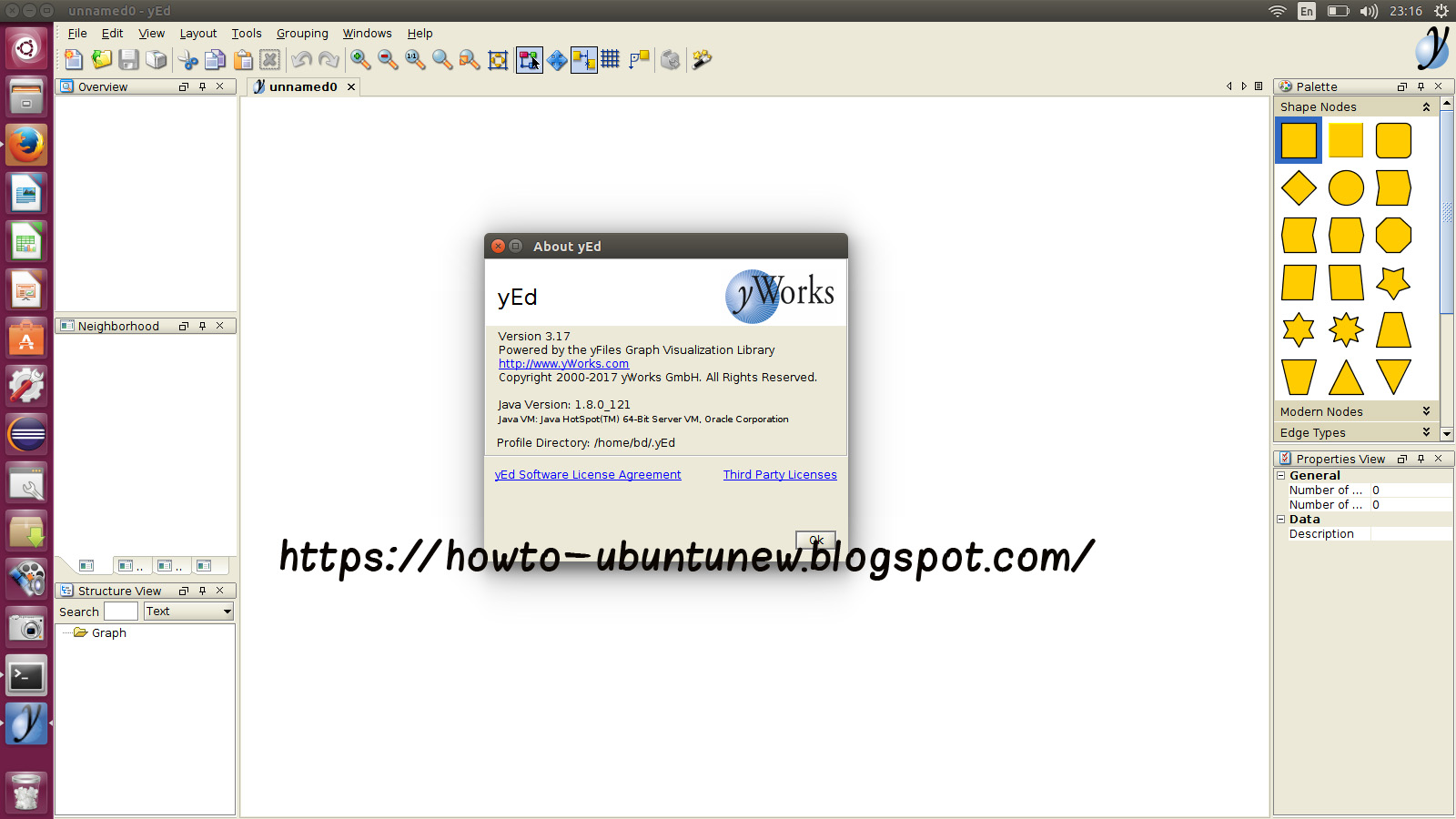Click the Redo arrow icon
This screenshot has width=1456, height=819.
[x=329, y=60]
